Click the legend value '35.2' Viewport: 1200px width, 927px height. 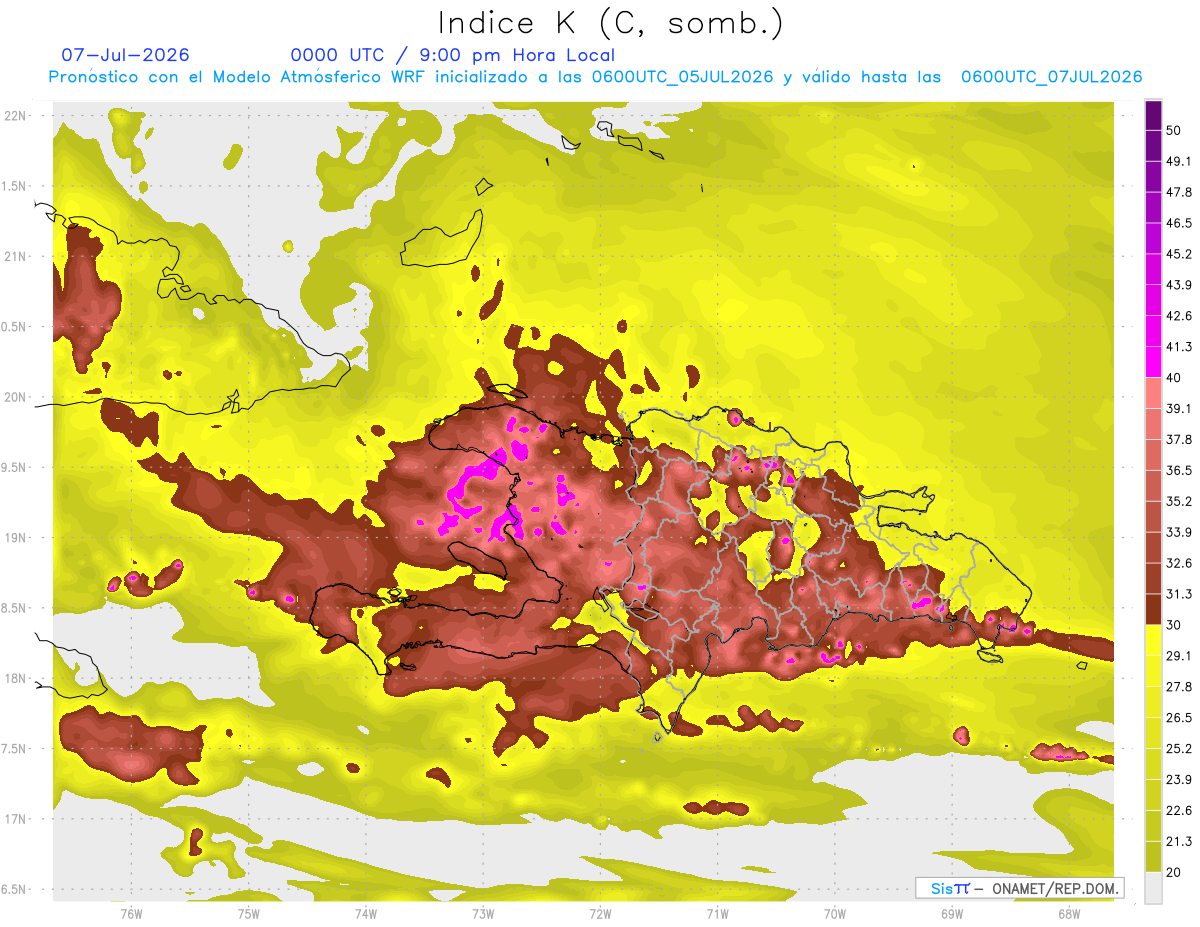pyautogui.click(x=1179, y=501)
